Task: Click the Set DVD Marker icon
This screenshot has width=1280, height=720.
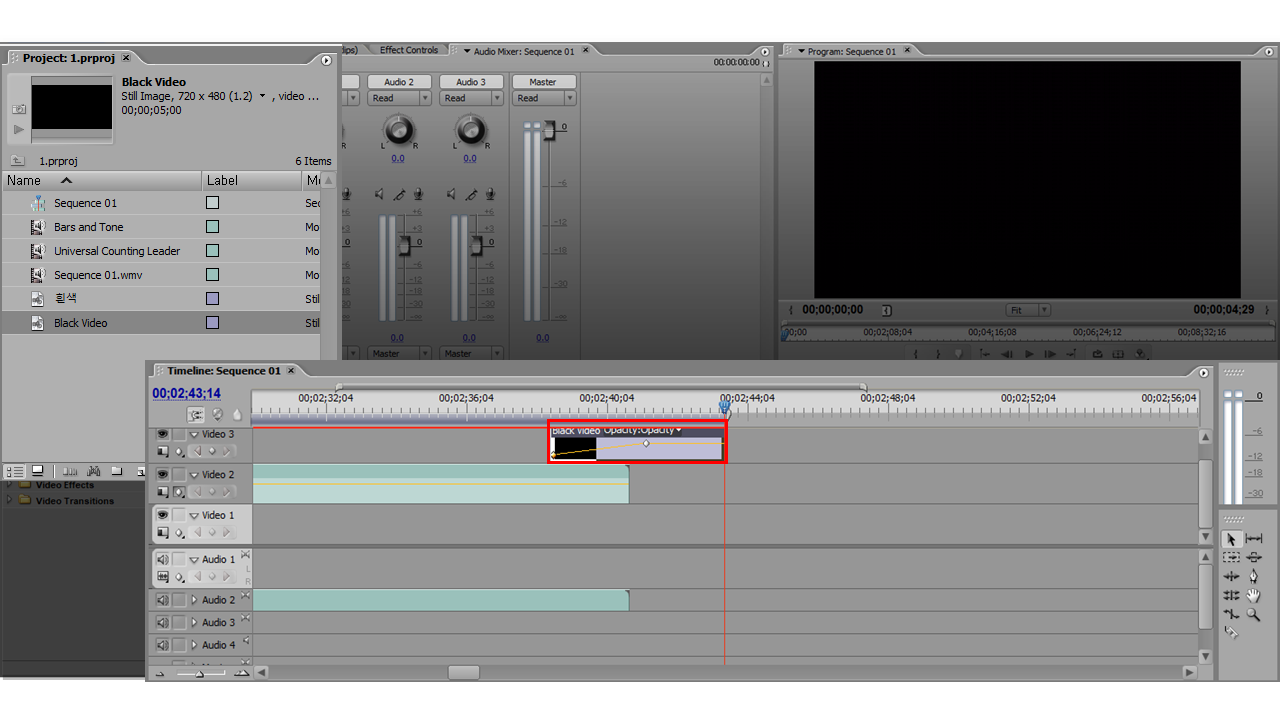Action: coord(217,414)
